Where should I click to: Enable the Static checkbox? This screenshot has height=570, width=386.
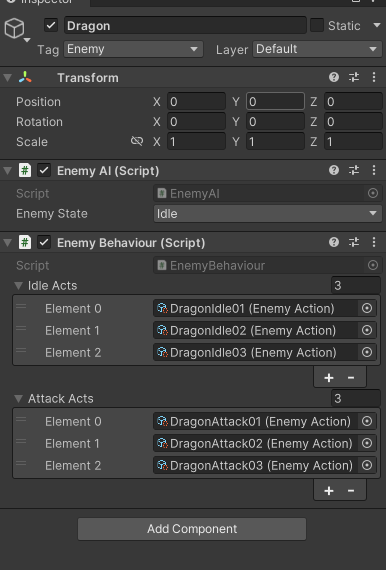point(317,25)
